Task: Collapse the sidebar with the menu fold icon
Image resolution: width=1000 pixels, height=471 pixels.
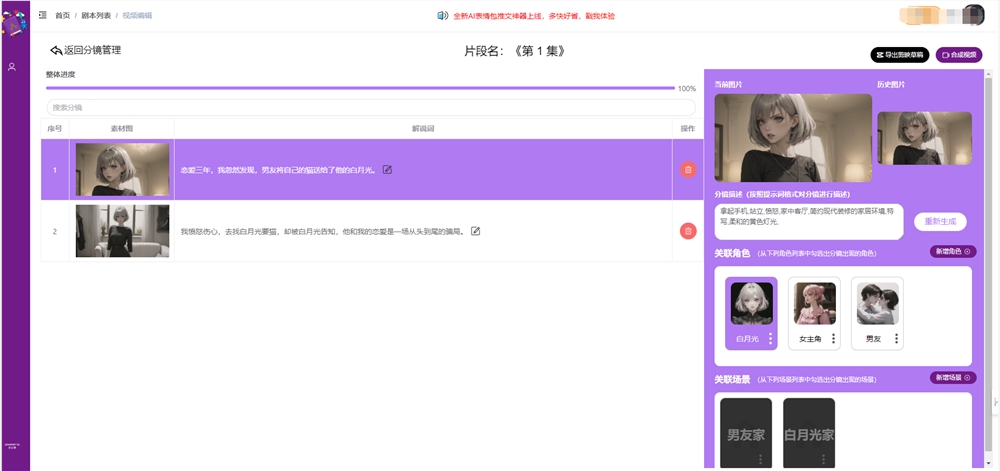Action: pos(42,15)
